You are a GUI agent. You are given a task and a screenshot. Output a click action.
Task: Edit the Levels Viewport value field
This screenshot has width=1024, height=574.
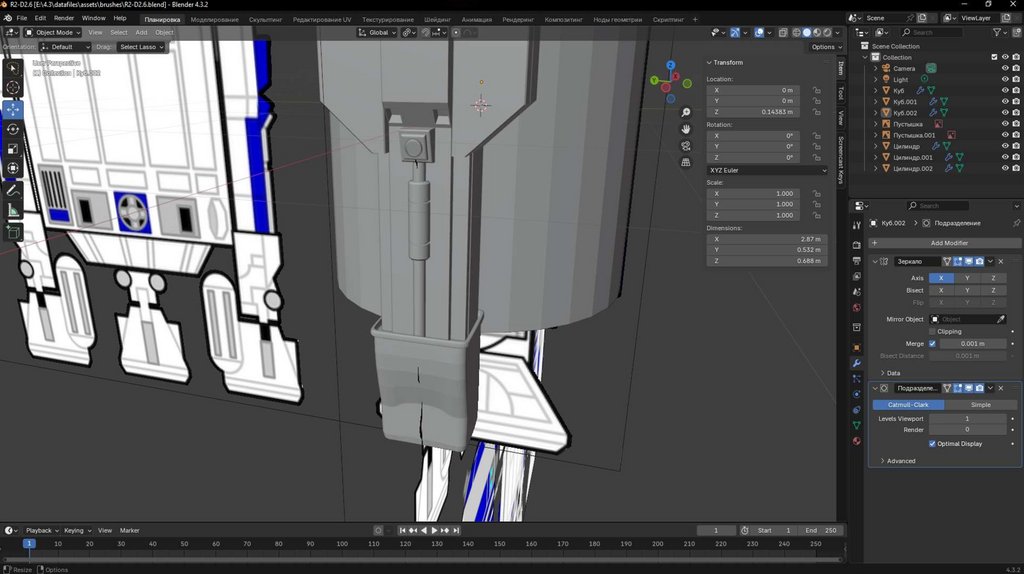(966, 418)
